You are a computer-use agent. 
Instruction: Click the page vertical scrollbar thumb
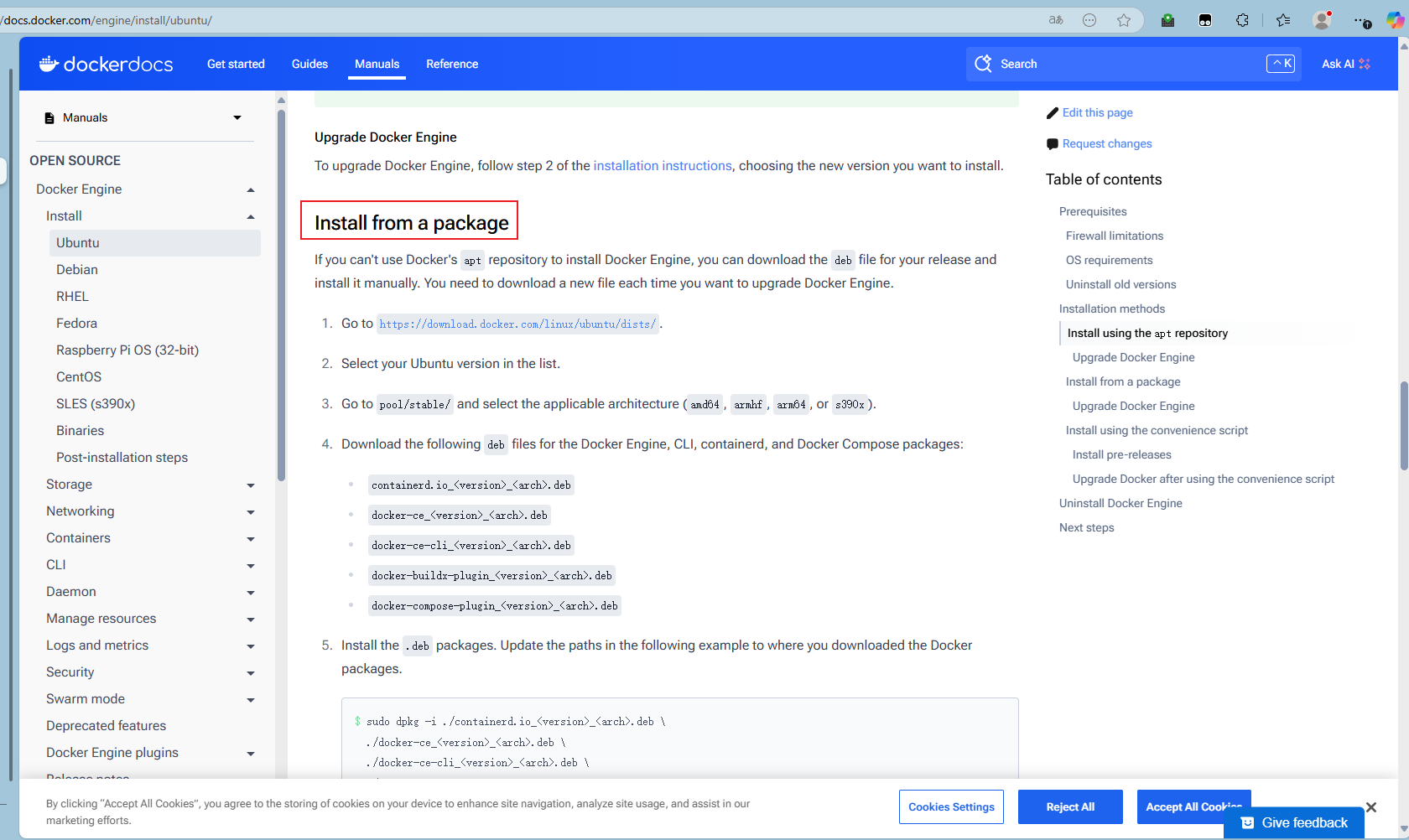1404,426
